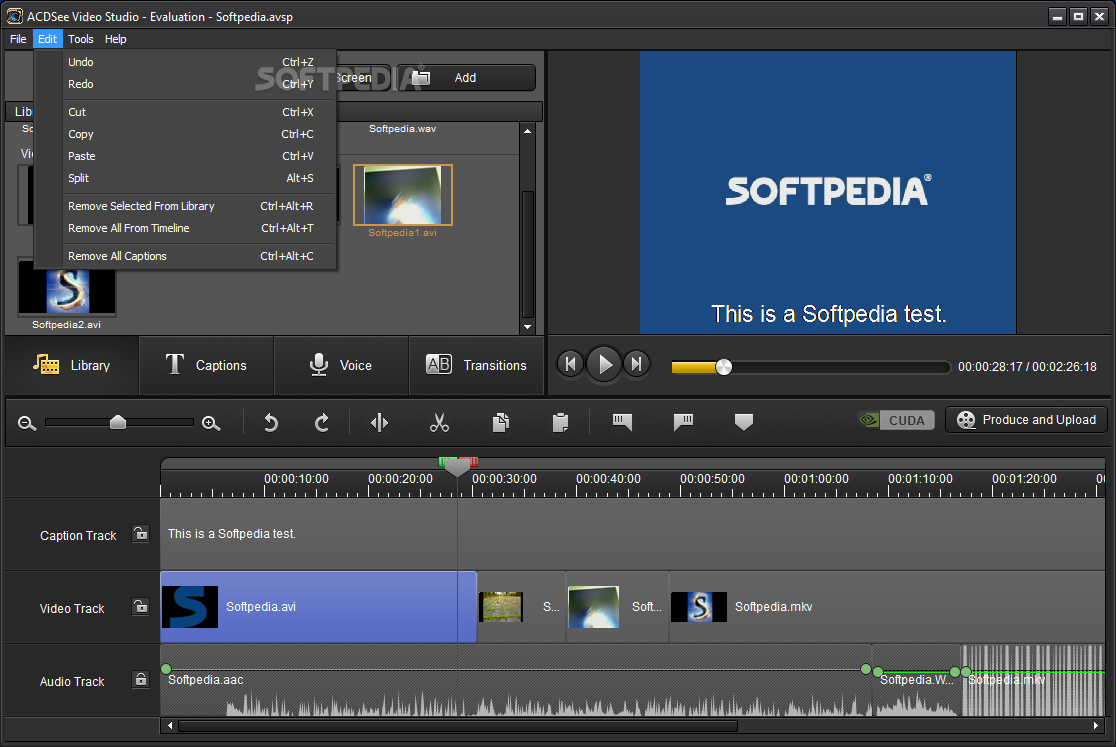Click the horizontal timeline scrollbar thumb
Screen dimensions: 1116x747
pyautogui.click(x=458, y=726)
